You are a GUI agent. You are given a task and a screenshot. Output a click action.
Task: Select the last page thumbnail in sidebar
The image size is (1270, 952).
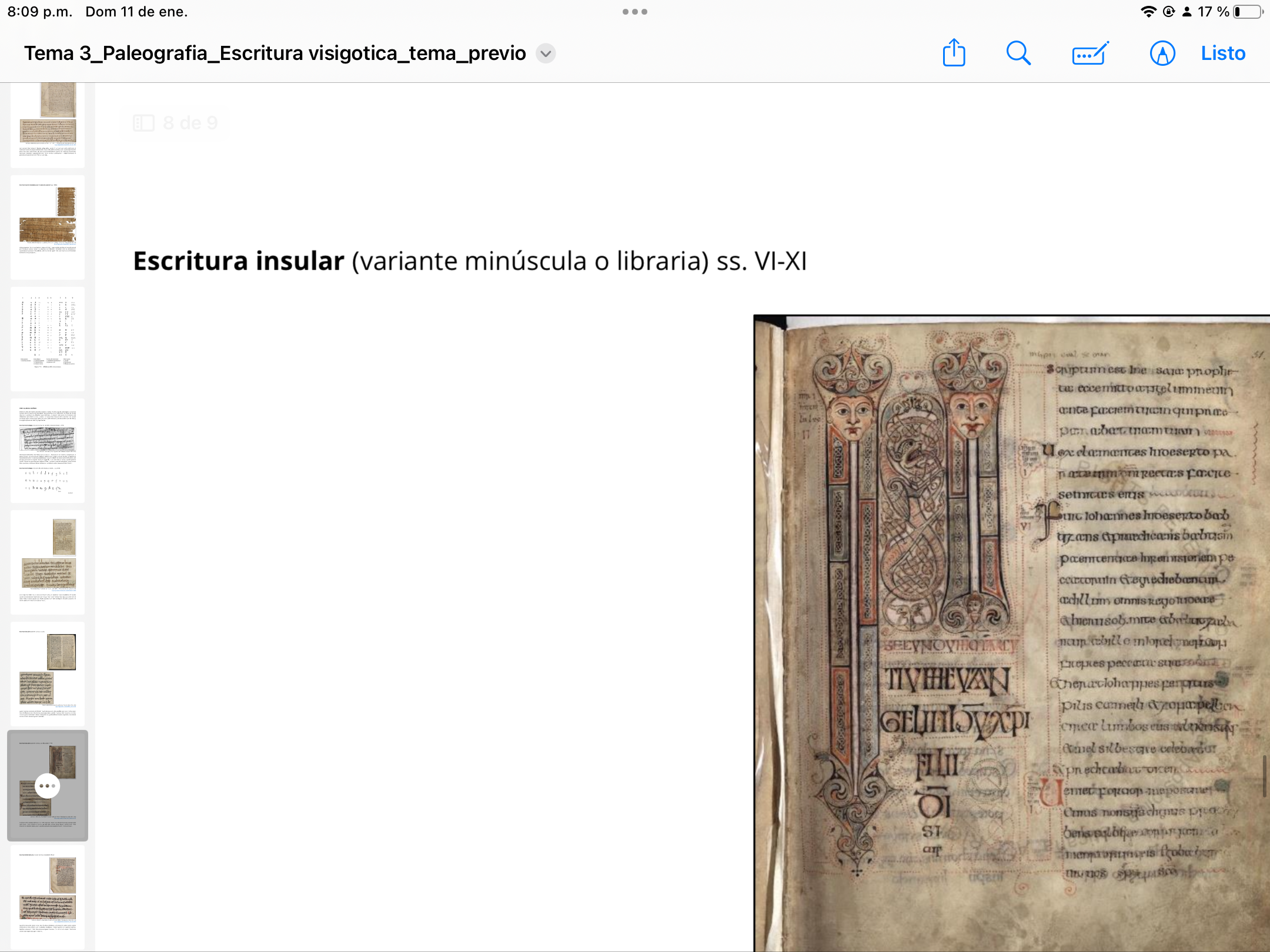[48, 896]
